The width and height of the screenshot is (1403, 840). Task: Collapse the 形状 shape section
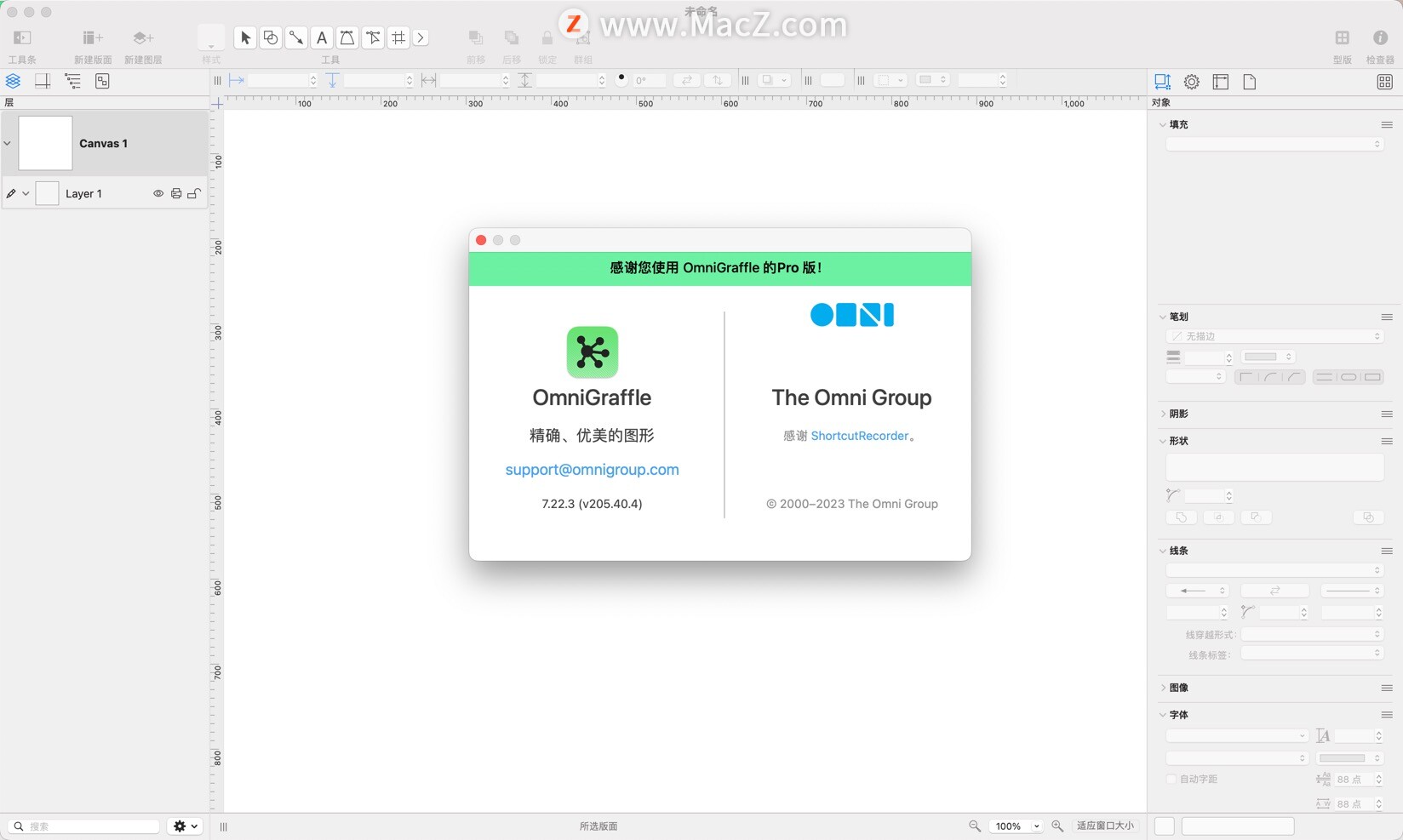tap(1163, 441)
